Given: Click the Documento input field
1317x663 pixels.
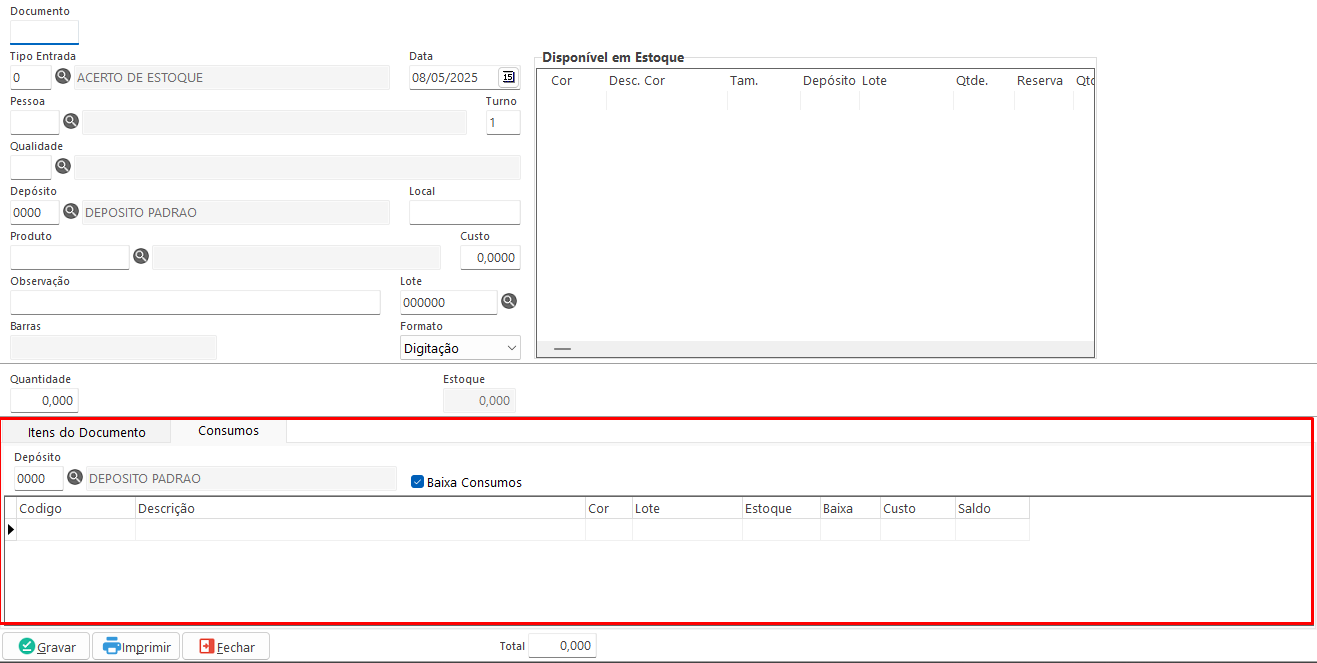Looking at the screenshot, I should (x=44, y=32).
